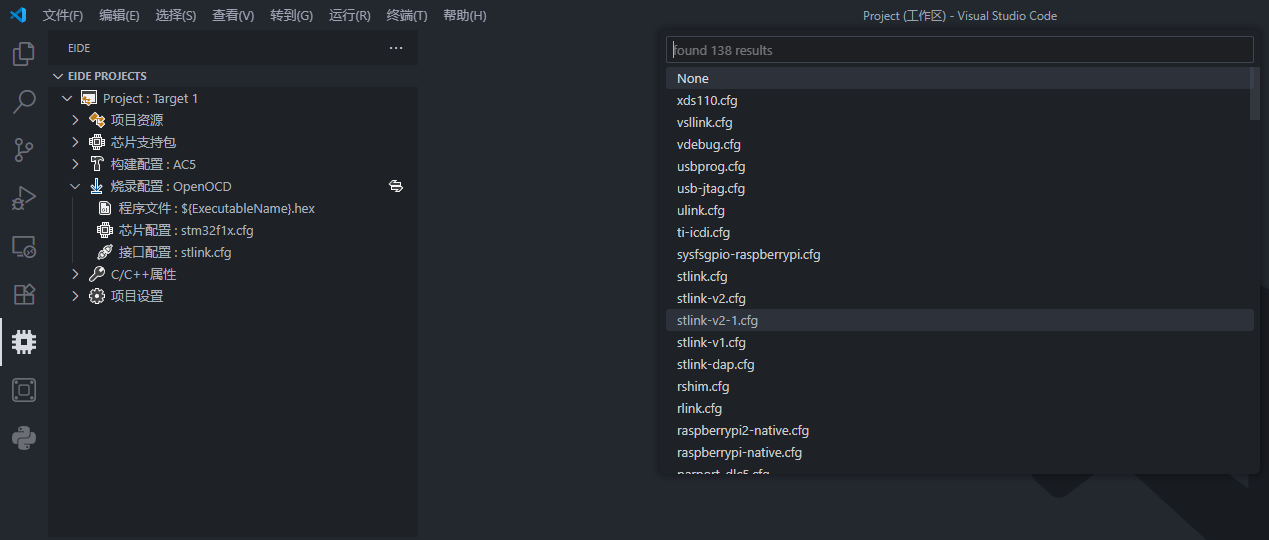Click the chip icon of 芯片配置
Viewport: 1269px width, 540px height.
(105, 230)
